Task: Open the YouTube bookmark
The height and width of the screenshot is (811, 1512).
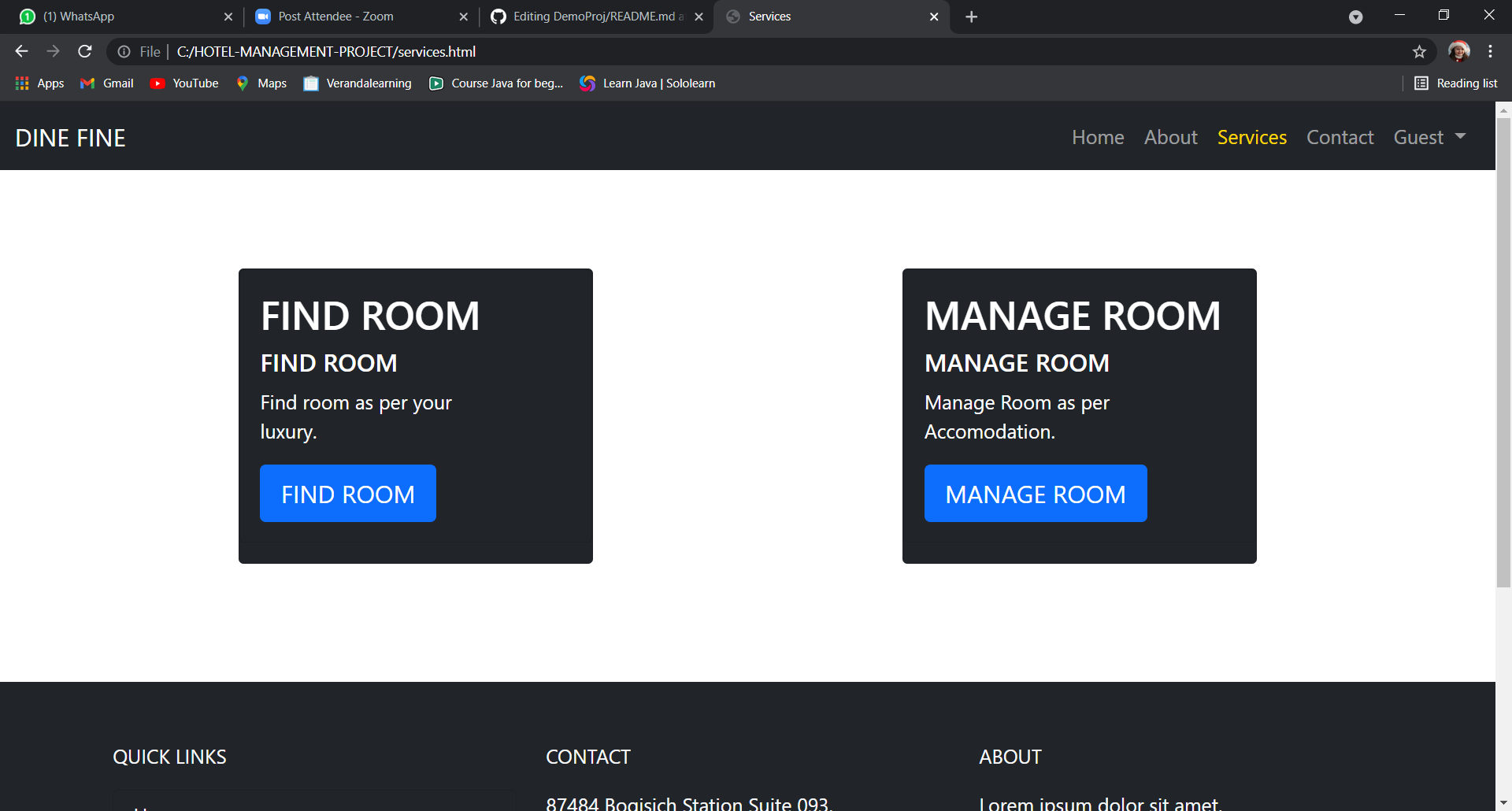Action: pyautogui.click(x=183, y=83)
